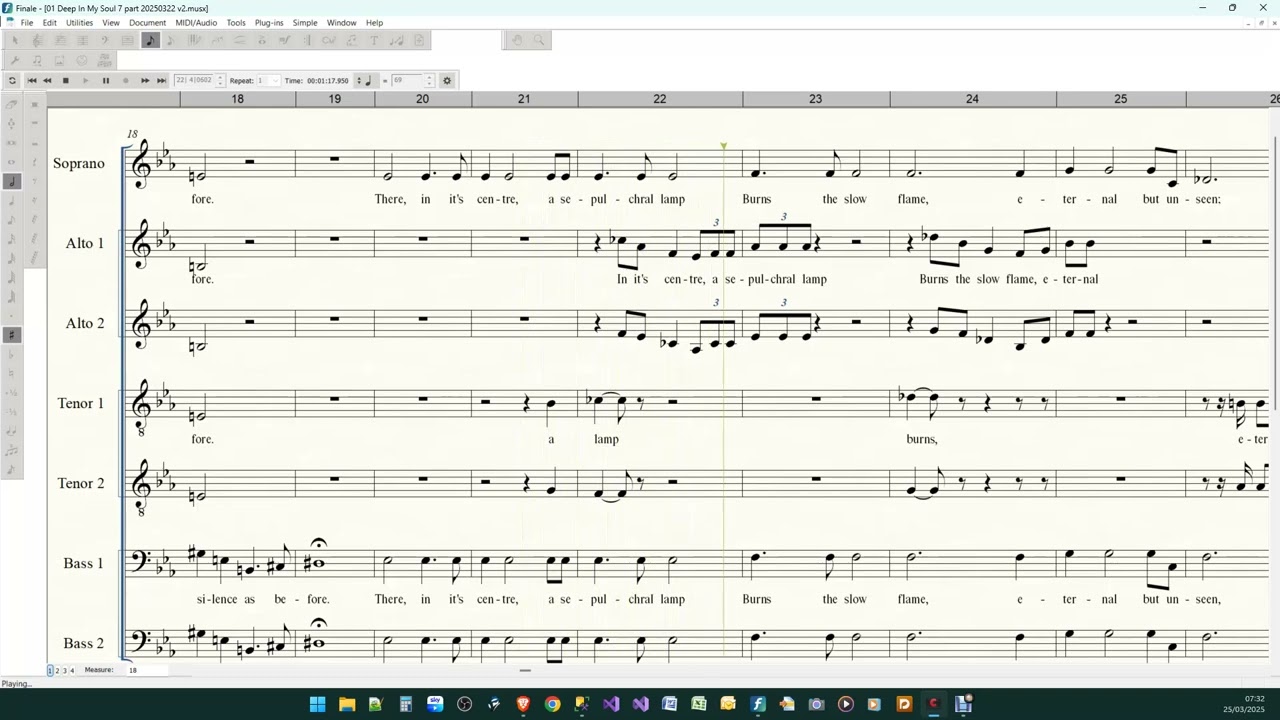Open the Utilities menu
Image resolution: width=1280 pixels, height=720 pixels.
point(79,22)
